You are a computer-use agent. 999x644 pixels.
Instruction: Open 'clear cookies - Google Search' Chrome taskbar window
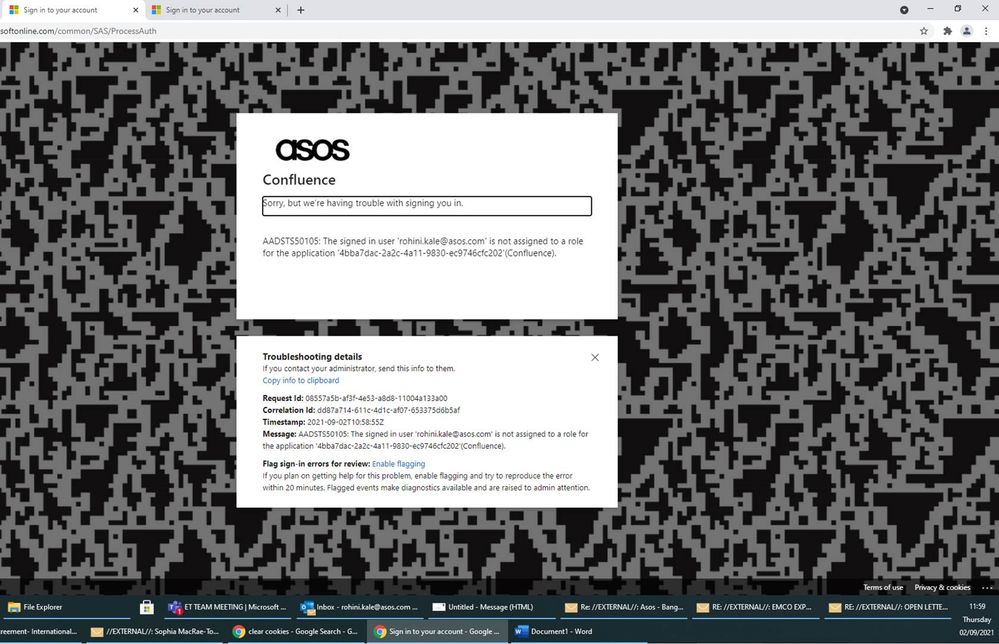click(x=296, y=631)
